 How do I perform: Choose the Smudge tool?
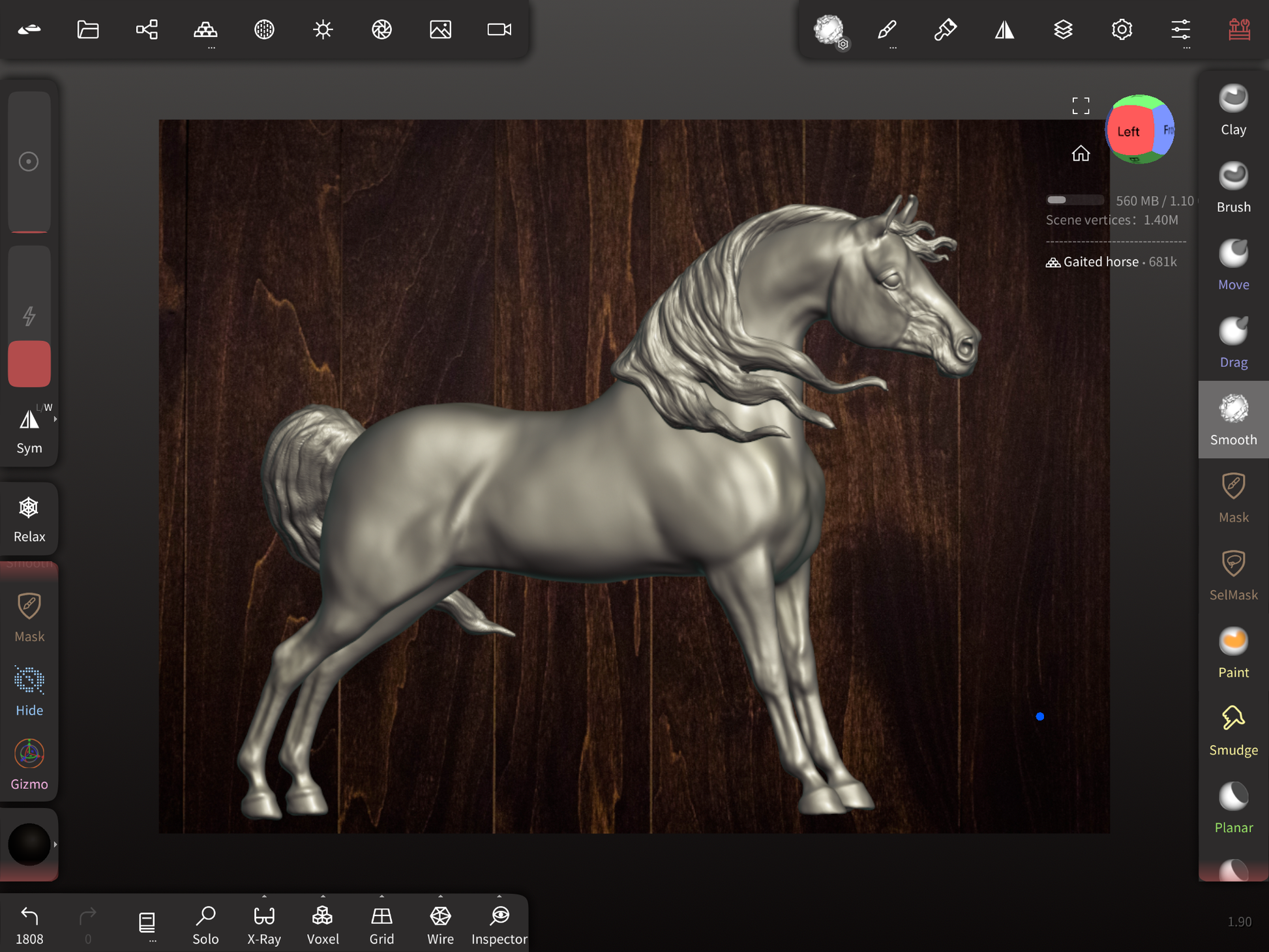pos(1232,730)
